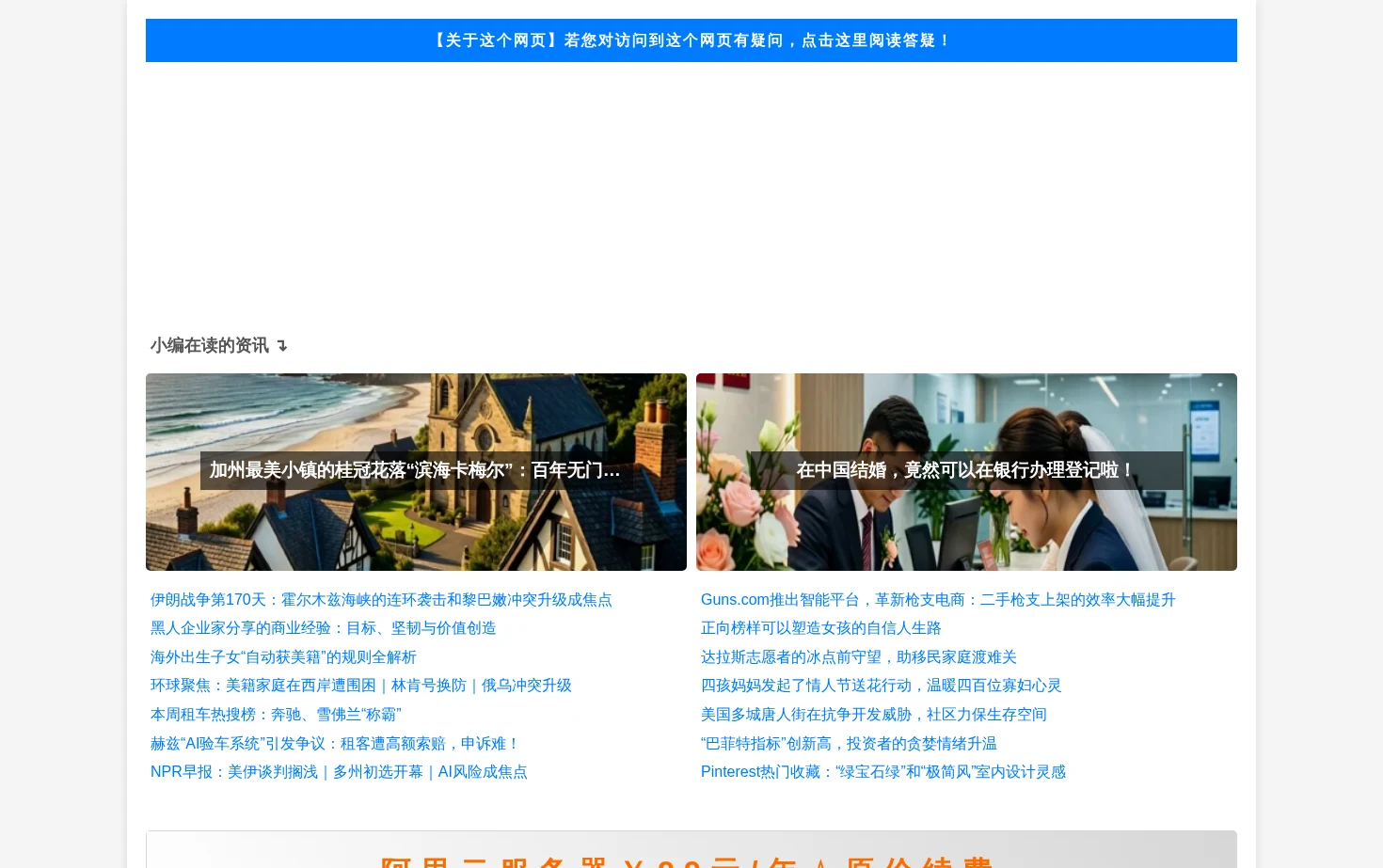Open Pinterest热门收藏 interior design link
Image resolution: width=1383 pixels, height=868 pixels.
point(883,772)
